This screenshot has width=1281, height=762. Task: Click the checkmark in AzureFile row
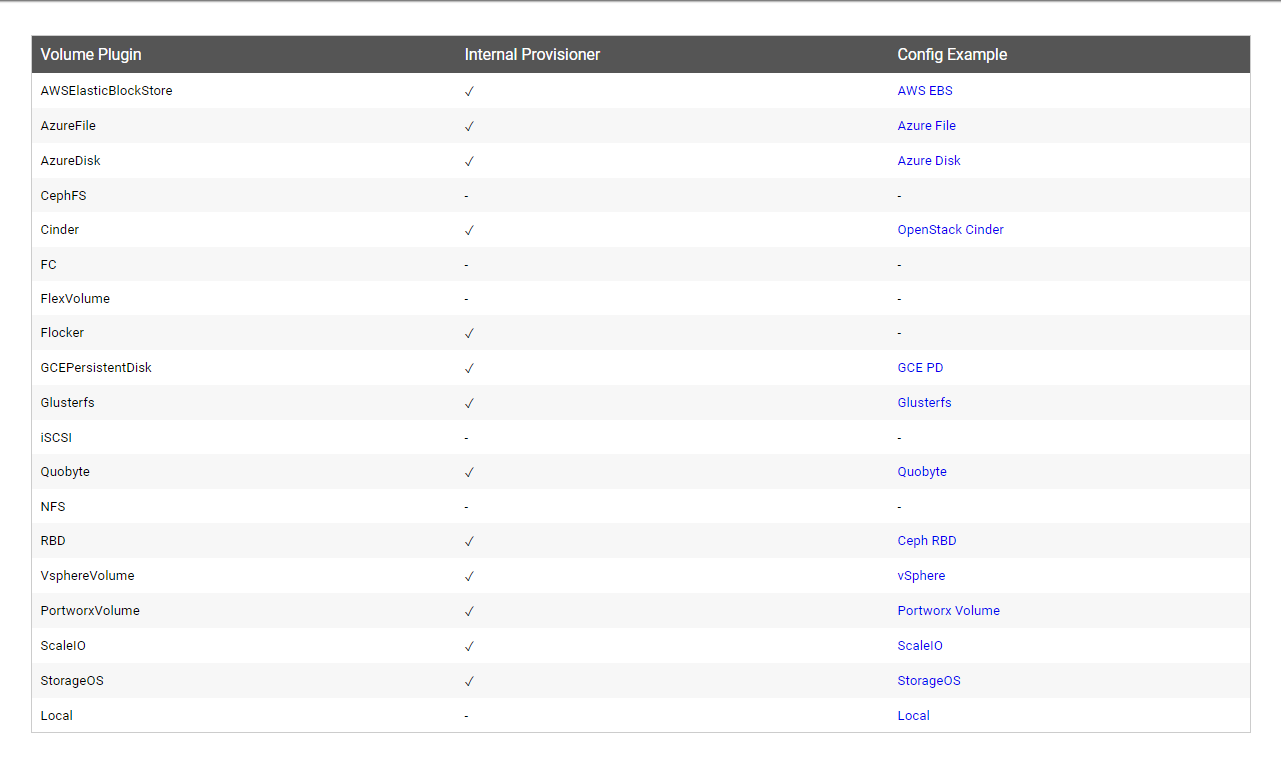[x=469, y=126]
